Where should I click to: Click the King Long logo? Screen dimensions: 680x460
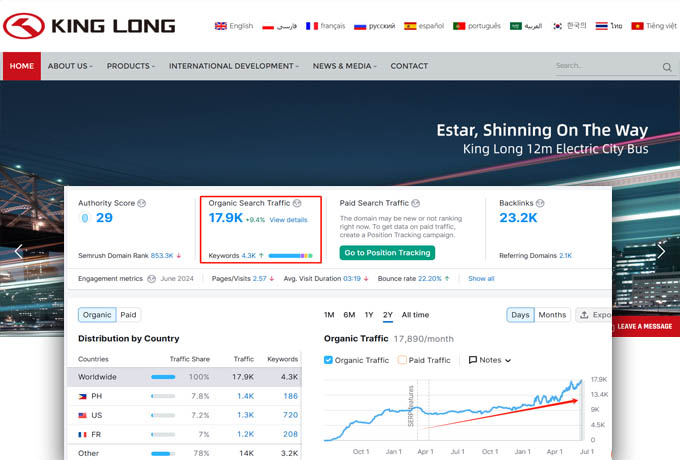click(x=89, y=26)
